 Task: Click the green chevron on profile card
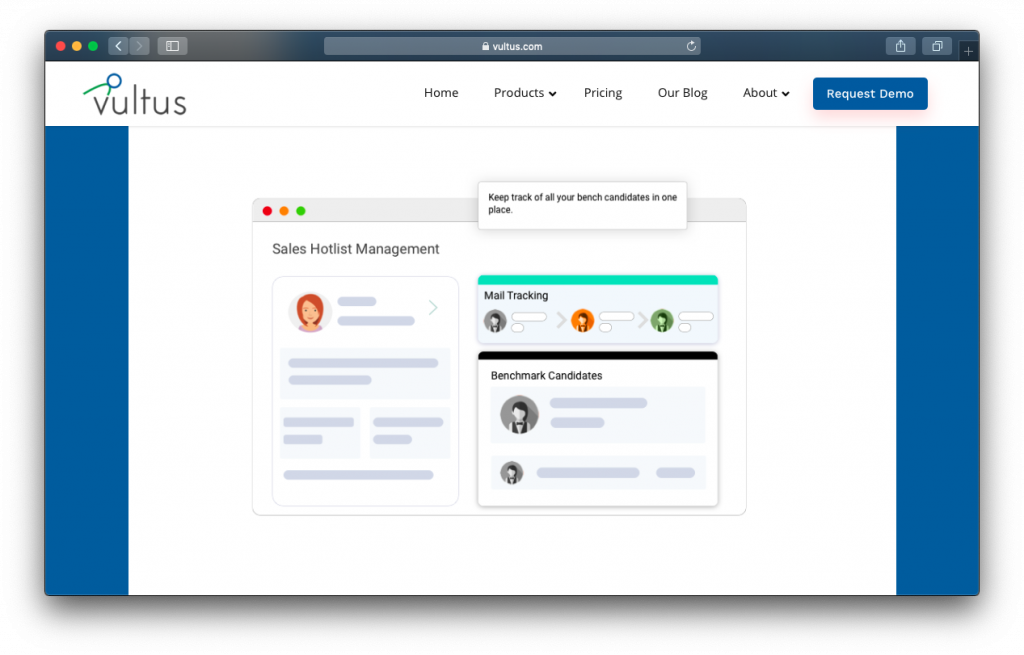[433, 308]
